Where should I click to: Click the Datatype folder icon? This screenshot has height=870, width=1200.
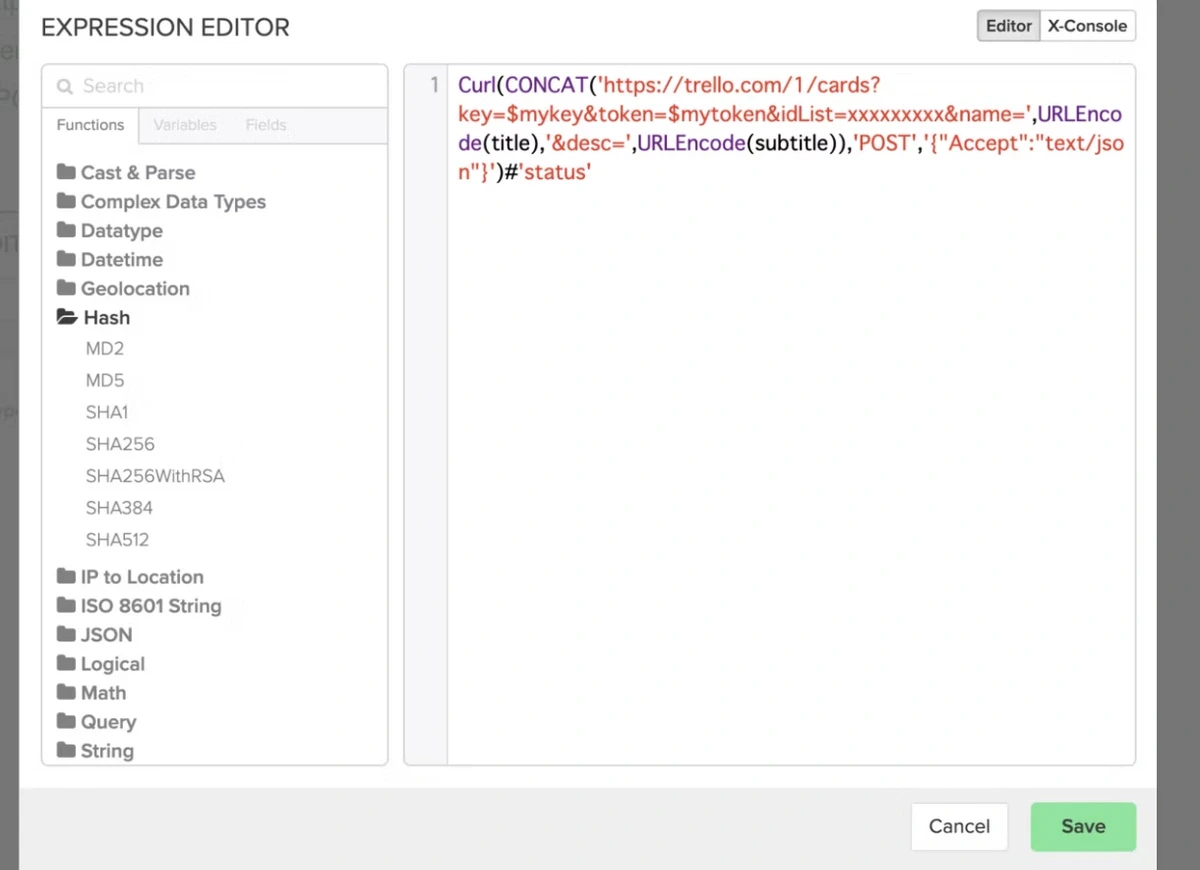tap(66, 230)
